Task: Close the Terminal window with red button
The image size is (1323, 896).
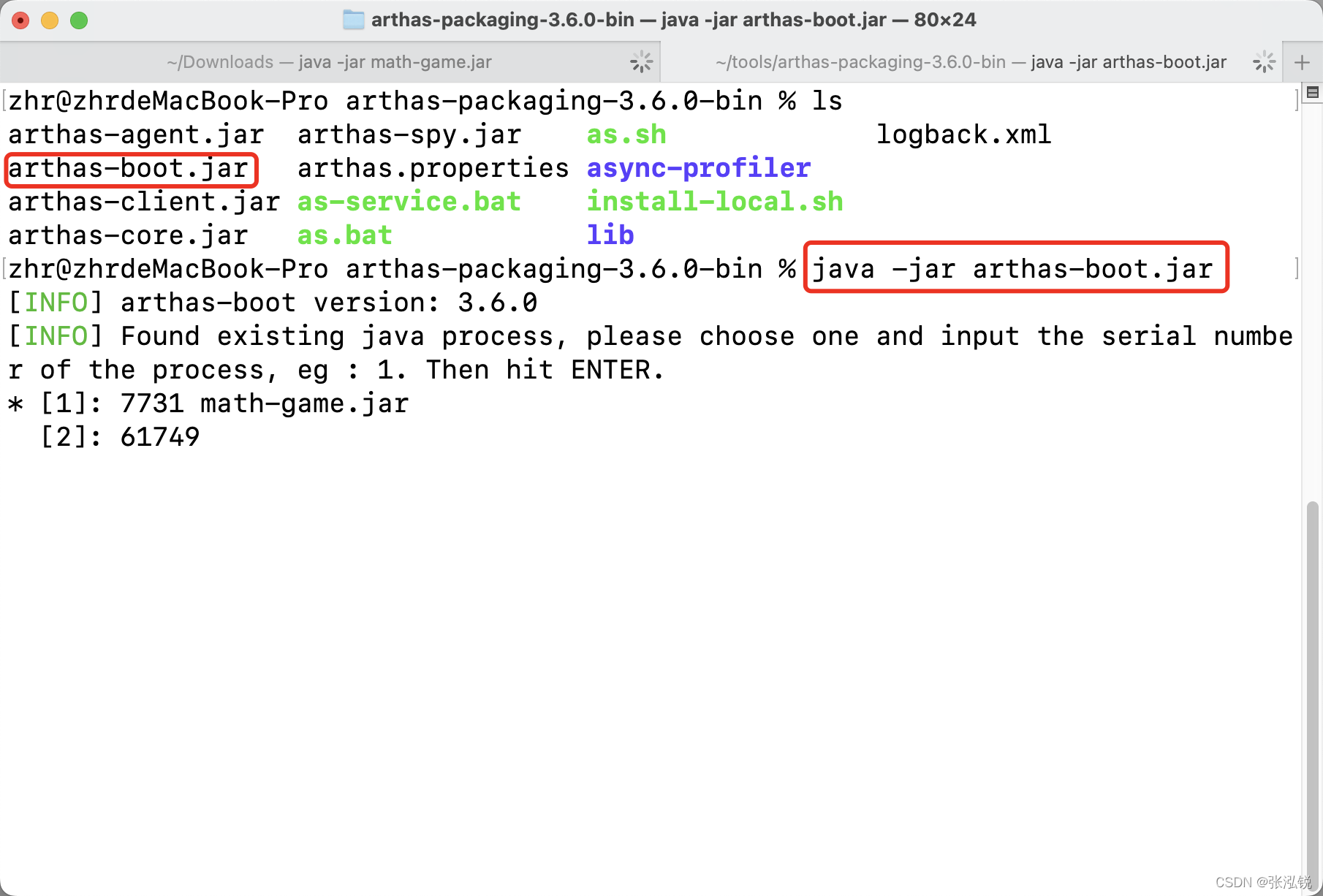Action: [x=20, y=20]
